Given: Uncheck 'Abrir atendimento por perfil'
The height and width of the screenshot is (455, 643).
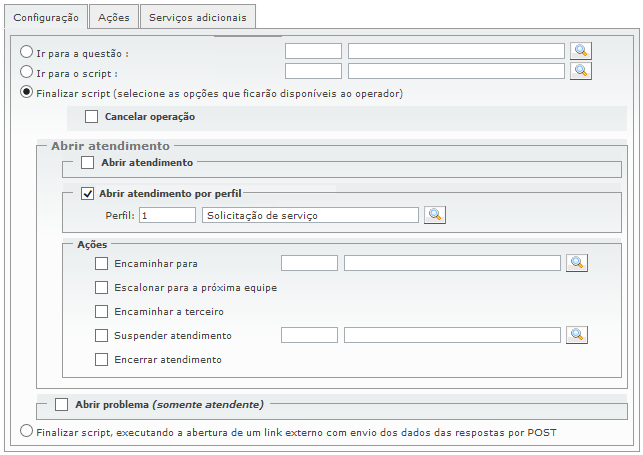Looking at the screenshot, I should pyautogui.click(x=87, y=194).
